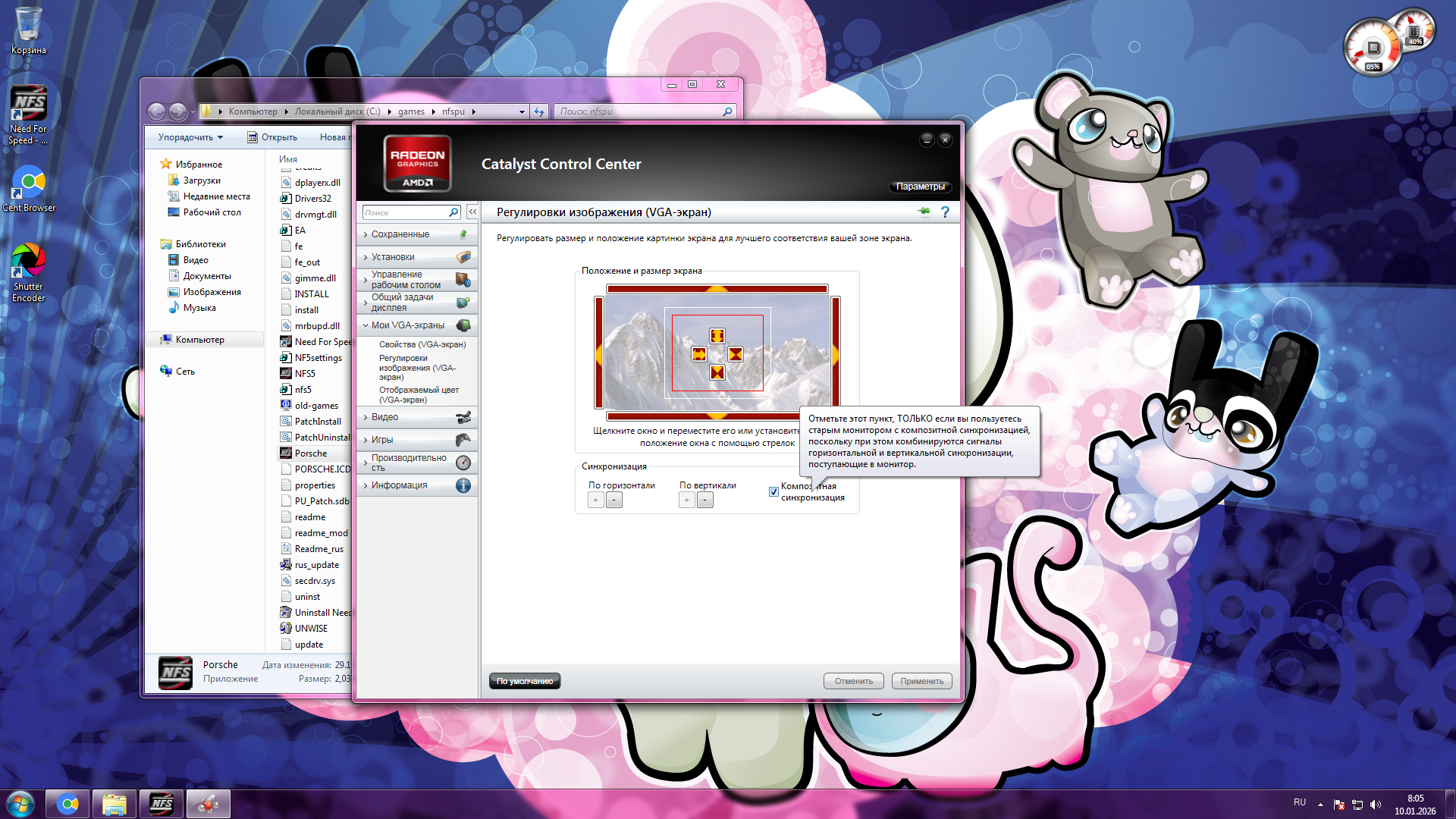This screenshot has height=819, width=1456.
Task: Click the horizontal shrink icon in preview
Action: (735, 354)
